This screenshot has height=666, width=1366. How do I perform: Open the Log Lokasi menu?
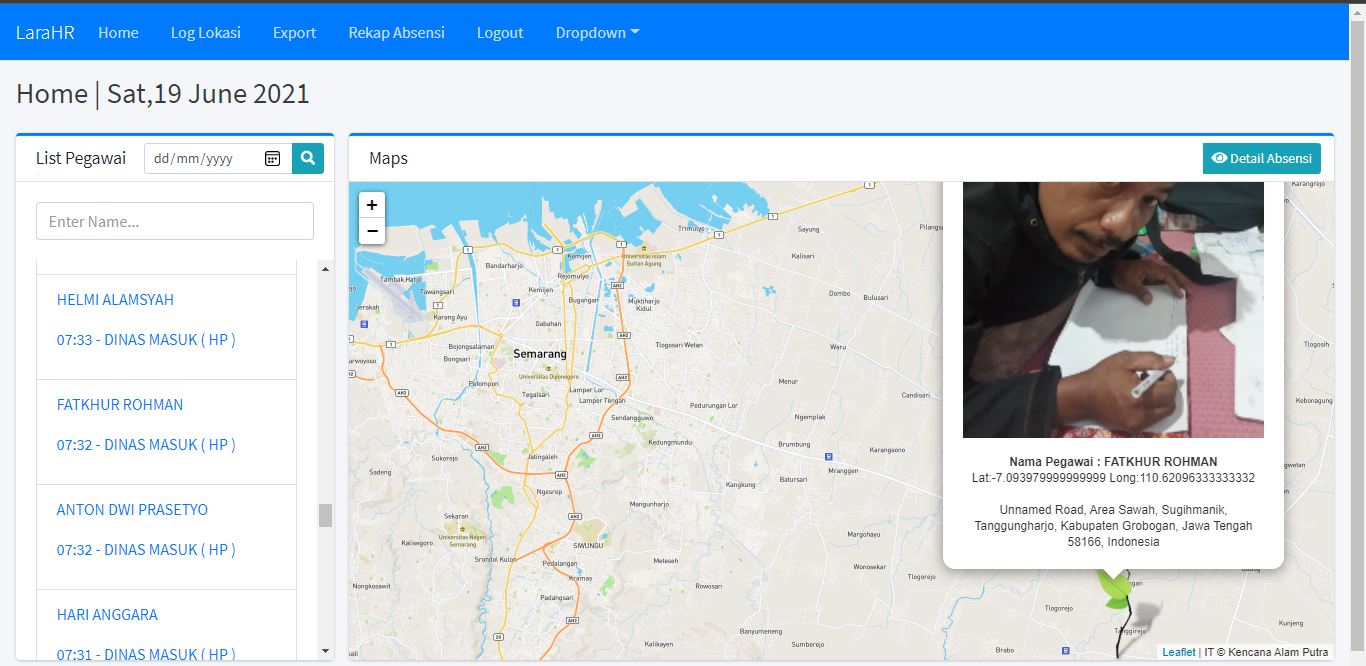(205, 32)
